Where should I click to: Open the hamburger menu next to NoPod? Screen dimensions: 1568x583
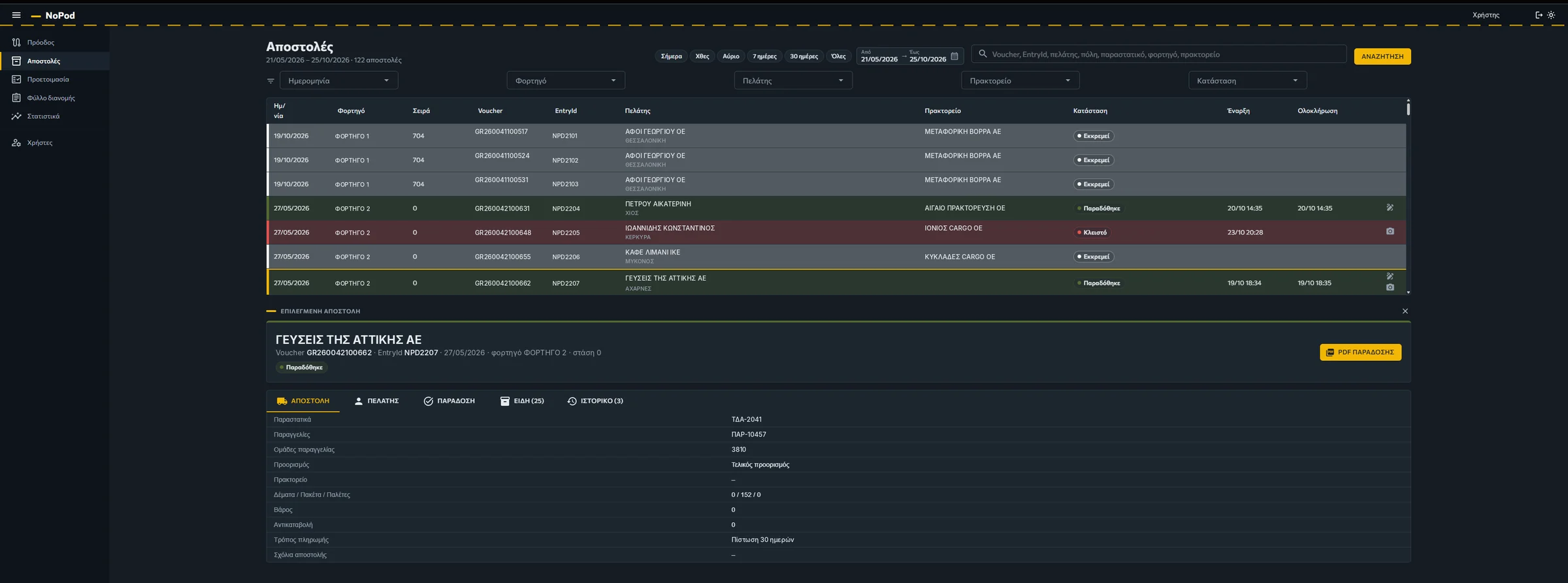pos(16,15)
